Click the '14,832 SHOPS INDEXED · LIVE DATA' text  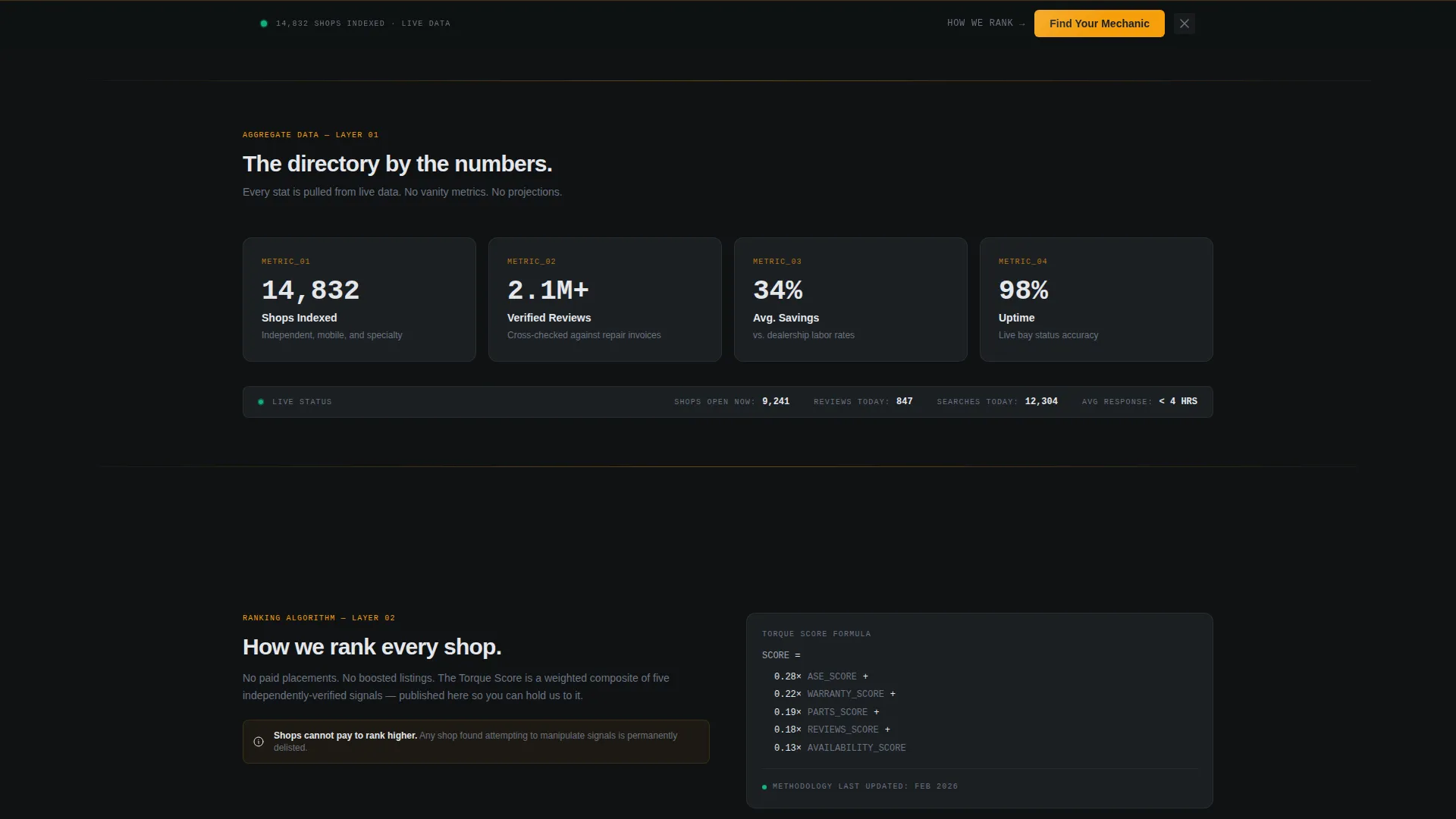tap(363, 24)
